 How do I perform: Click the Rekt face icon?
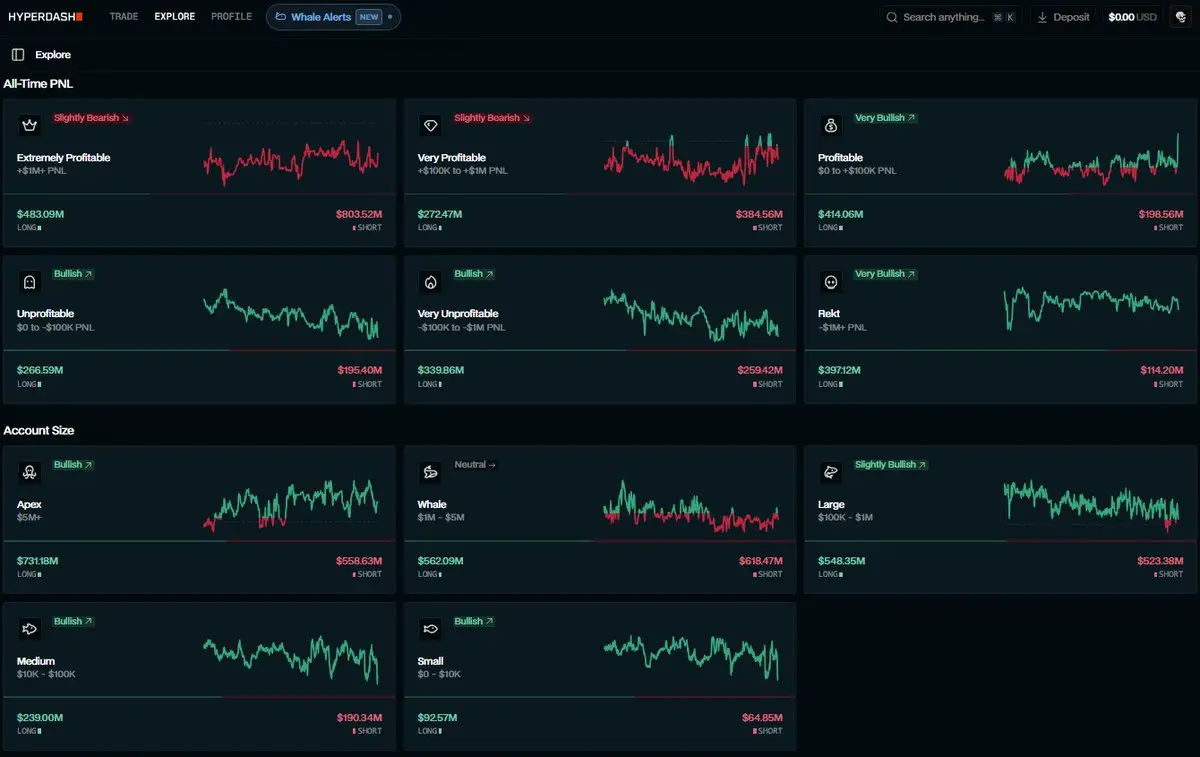[830, 282]
